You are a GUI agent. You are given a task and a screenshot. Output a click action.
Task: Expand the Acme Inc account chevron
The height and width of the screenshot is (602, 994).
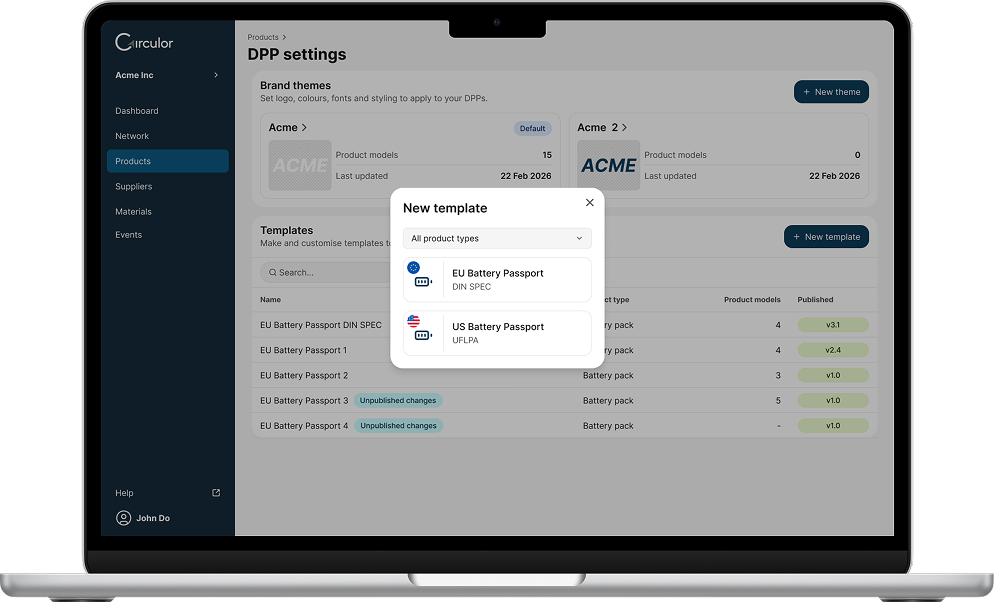(216, 76)
